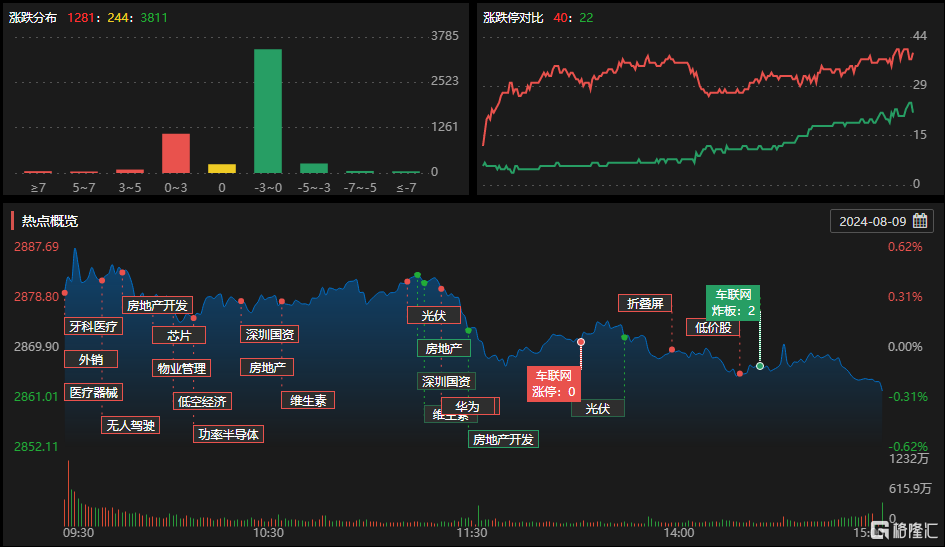Click the red 深圳国资 label
945x547 pixels.
tap(269, 334)
